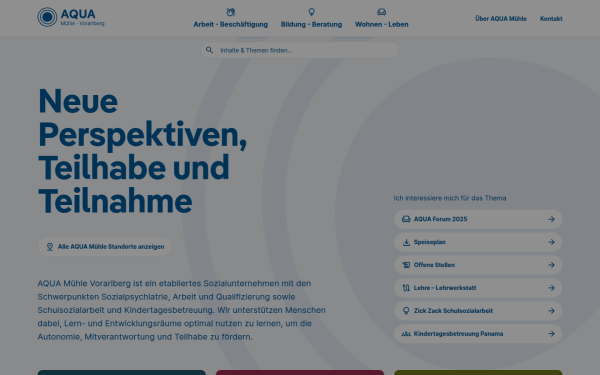Click the lightbulb icon above Bildung - Beratung
Screen dimensions: 600x375
point(311,12)
